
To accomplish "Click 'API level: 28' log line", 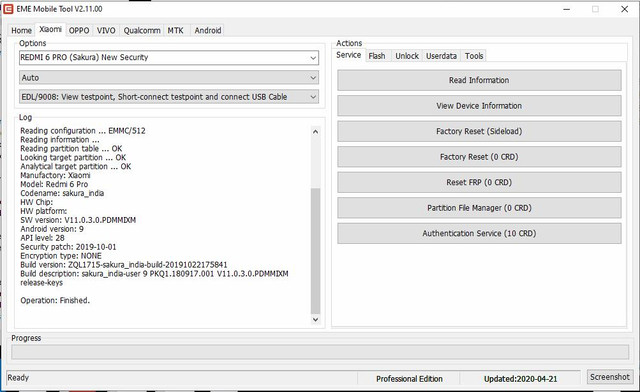I will (x=42, y=238).
